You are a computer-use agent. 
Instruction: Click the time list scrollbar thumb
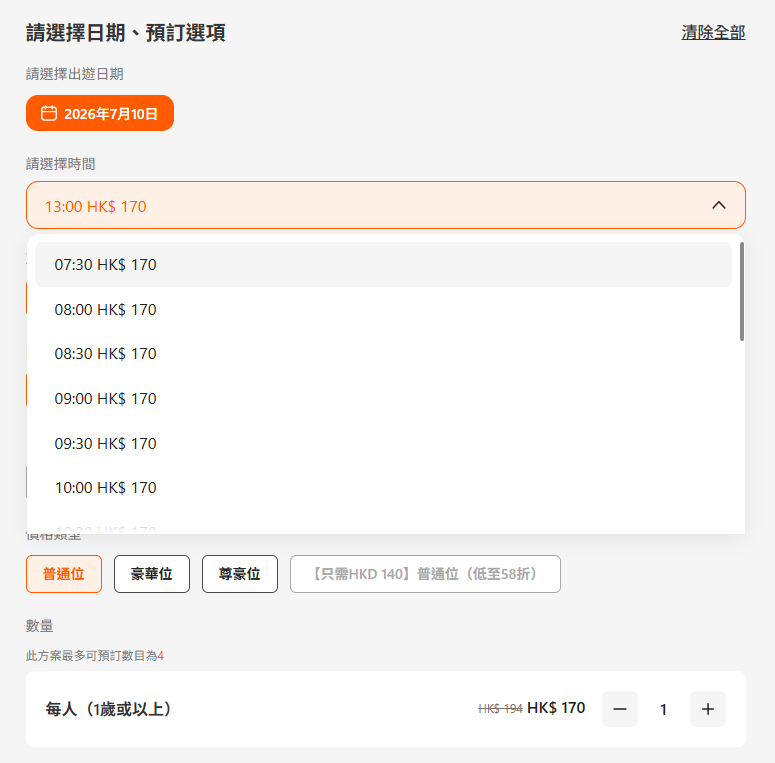point(741,292)
